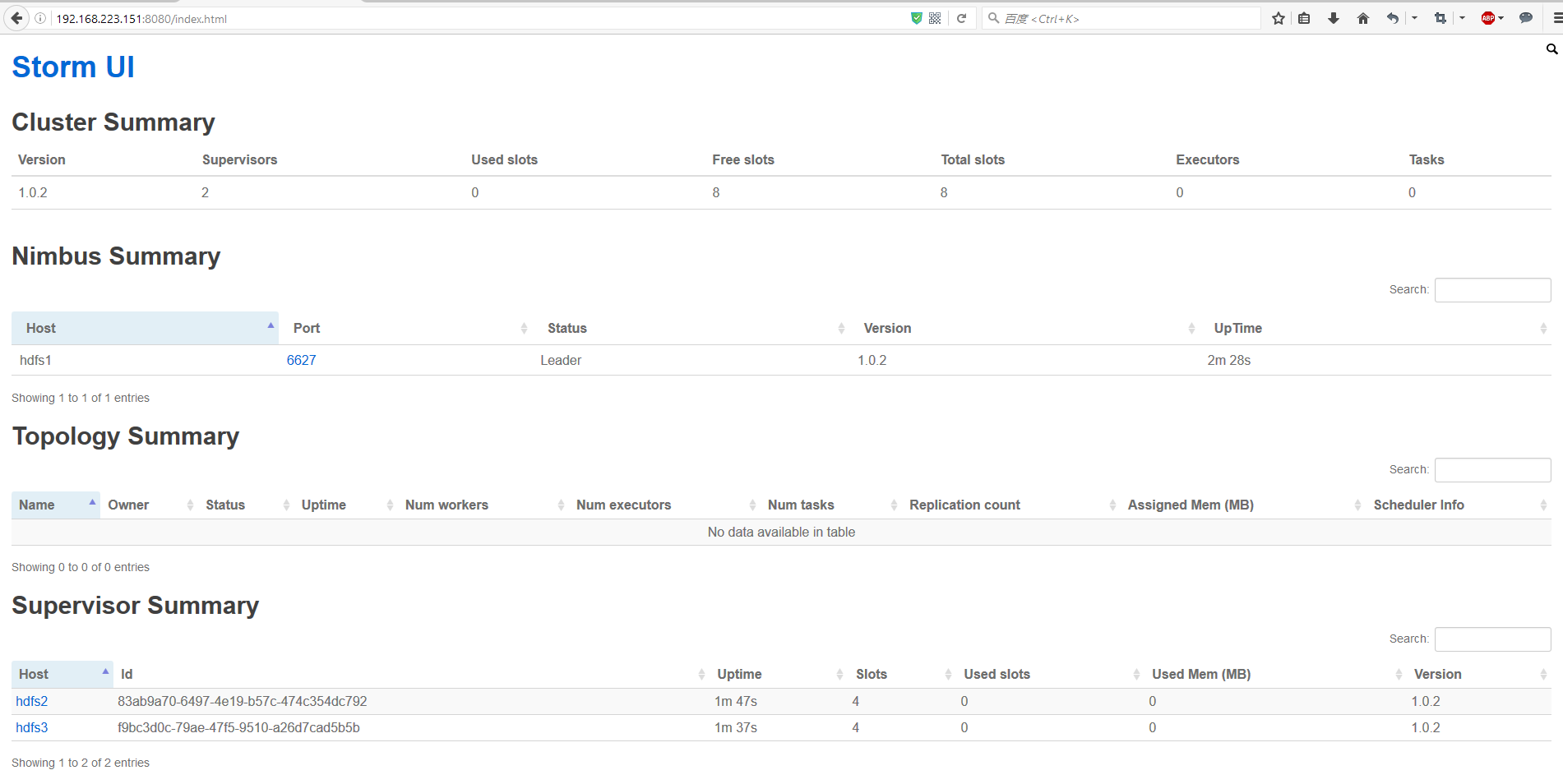This screenshot has height=784, width=1563.
Task: Sort Supervisor table by Host
Action: 62,674
